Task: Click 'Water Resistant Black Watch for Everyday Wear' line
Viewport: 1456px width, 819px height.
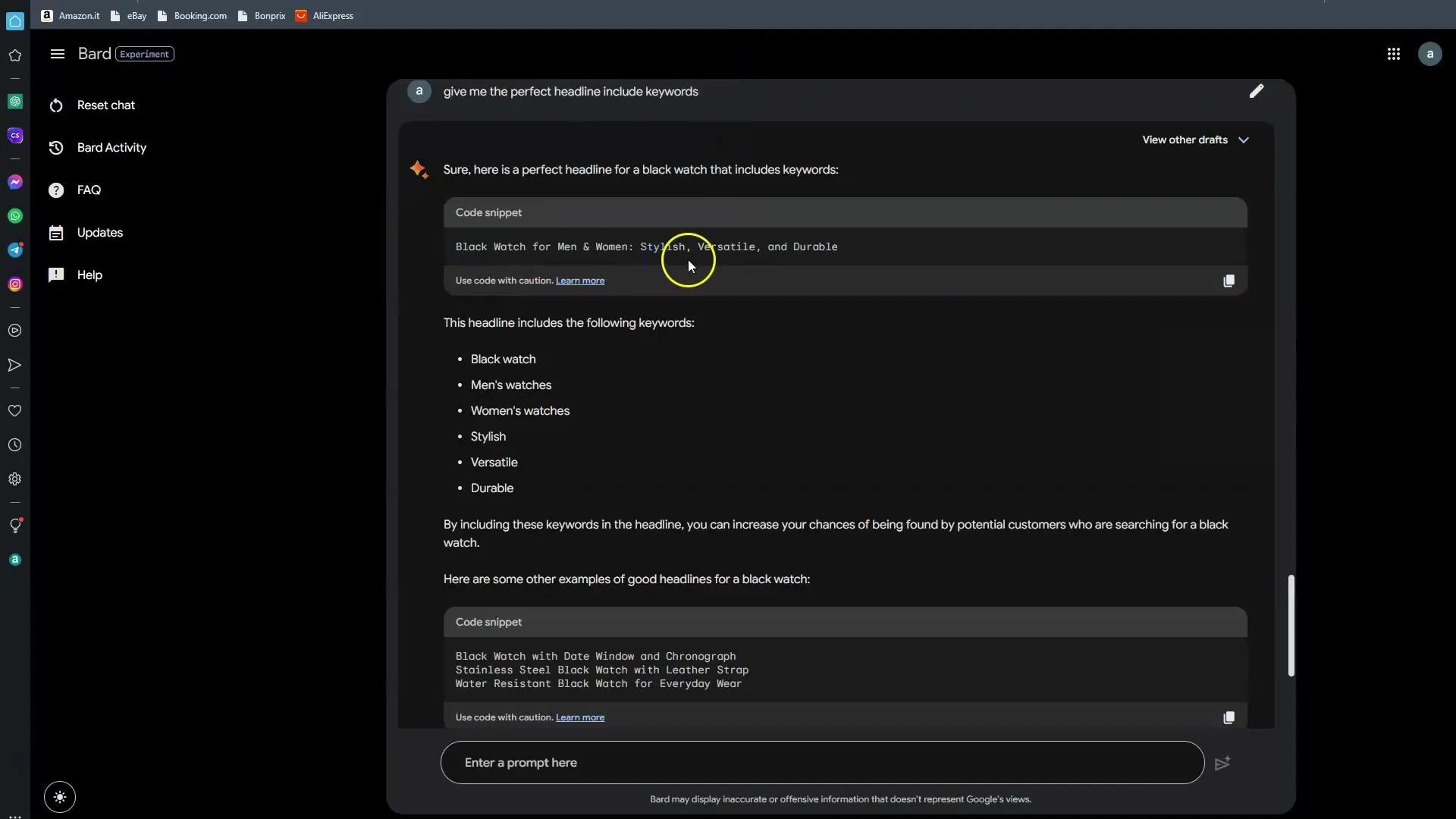Action: [x=598, y=684]
